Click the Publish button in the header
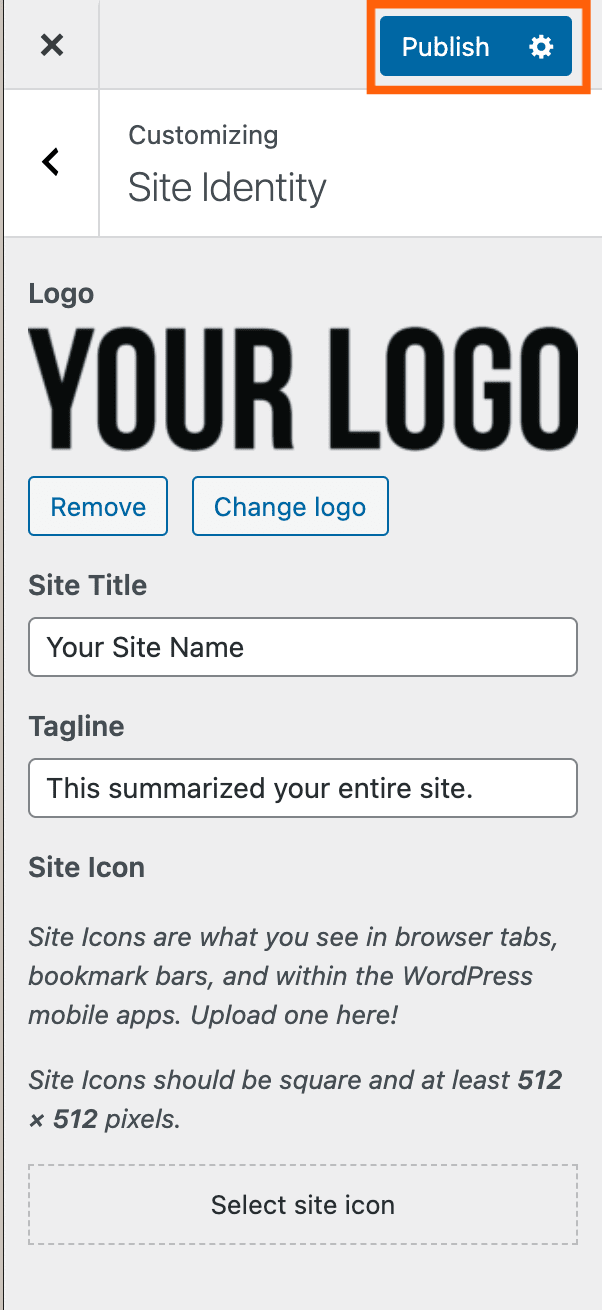602x1310 pixels. click(445, 46)
